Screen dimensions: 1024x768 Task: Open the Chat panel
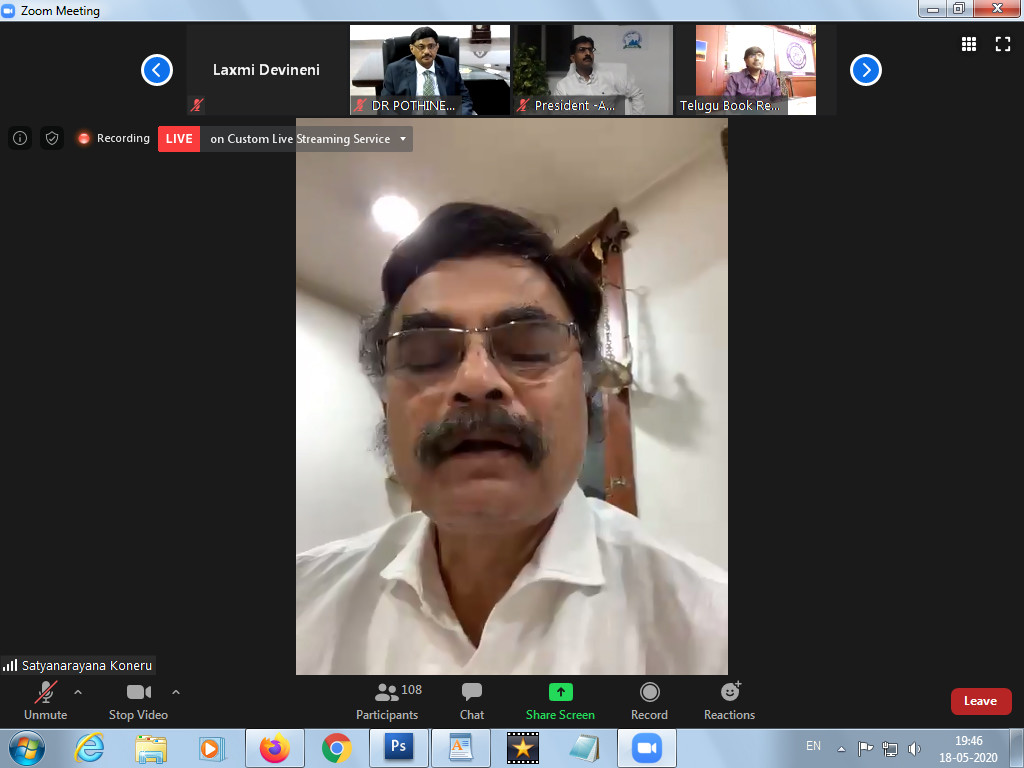[472, 701]
